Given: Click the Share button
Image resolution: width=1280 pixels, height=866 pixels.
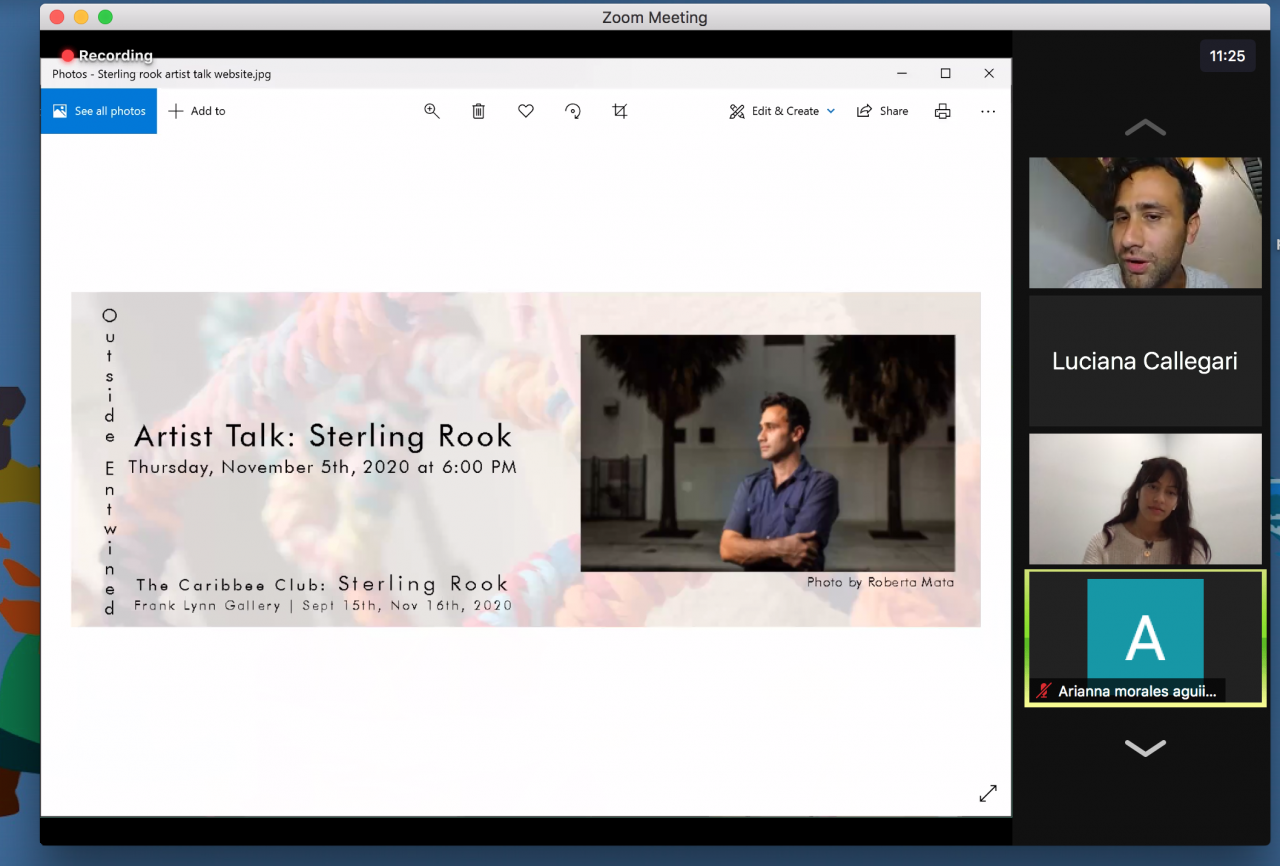Looking at the screenshot, I should (x=882, y=111).
